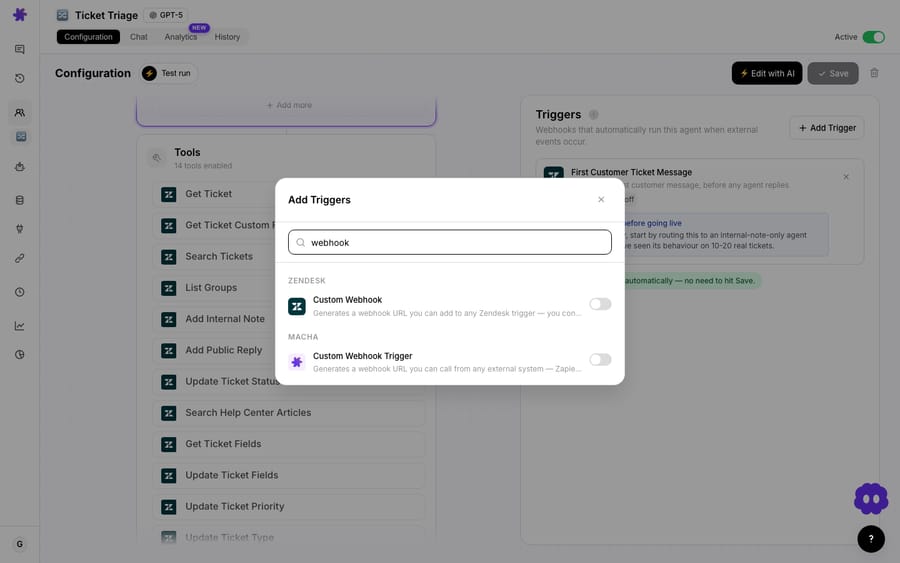Click the Zendesk icon next to Add Internal Note
Screen dimensions: 900x563
pyautogui.click(x=169, y=319)
